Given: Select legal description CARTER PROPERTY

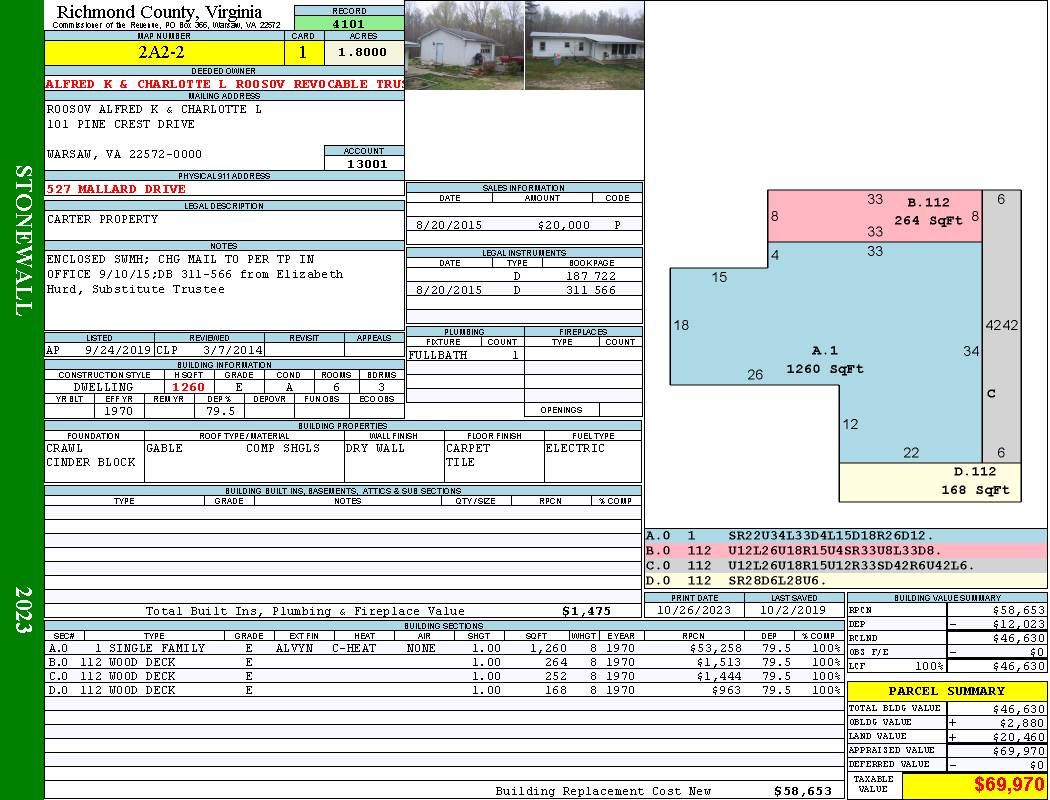Looking at the screenshot, I should point(102,220).
